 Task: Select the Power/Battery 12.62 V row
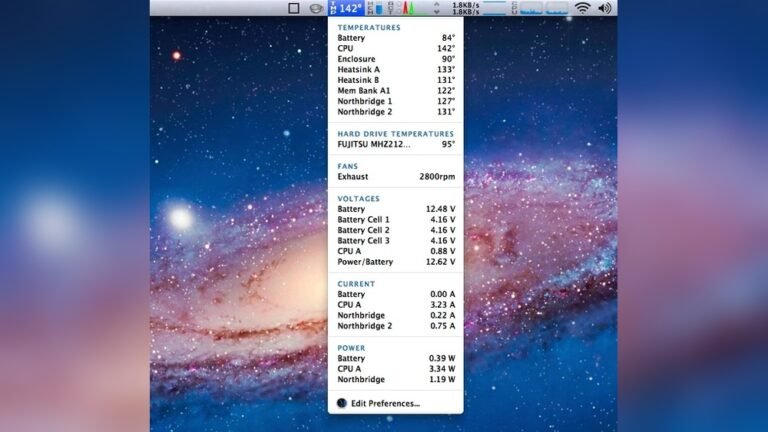(x=396, y=262)
